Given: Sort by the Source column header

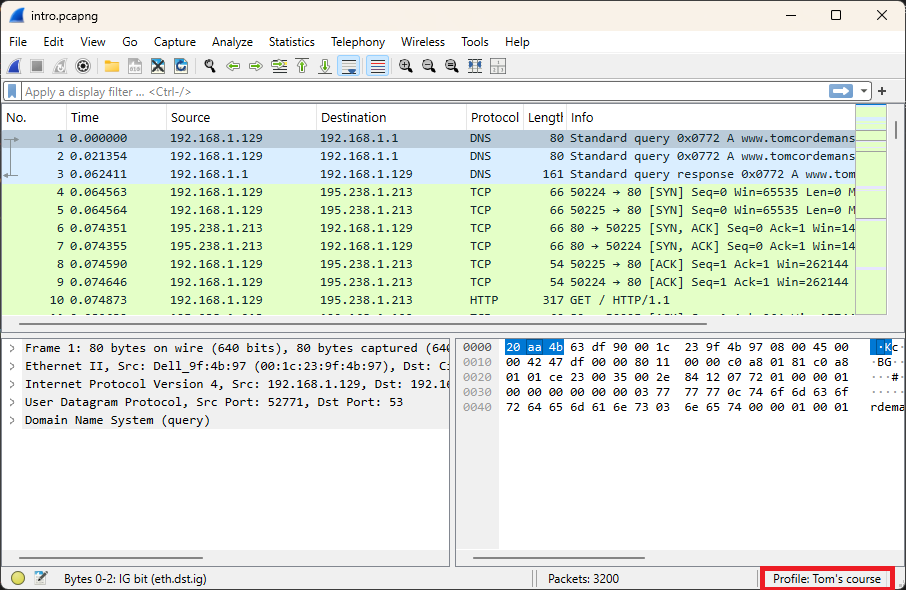Looking at the screenshot, I should pos(242,117).
